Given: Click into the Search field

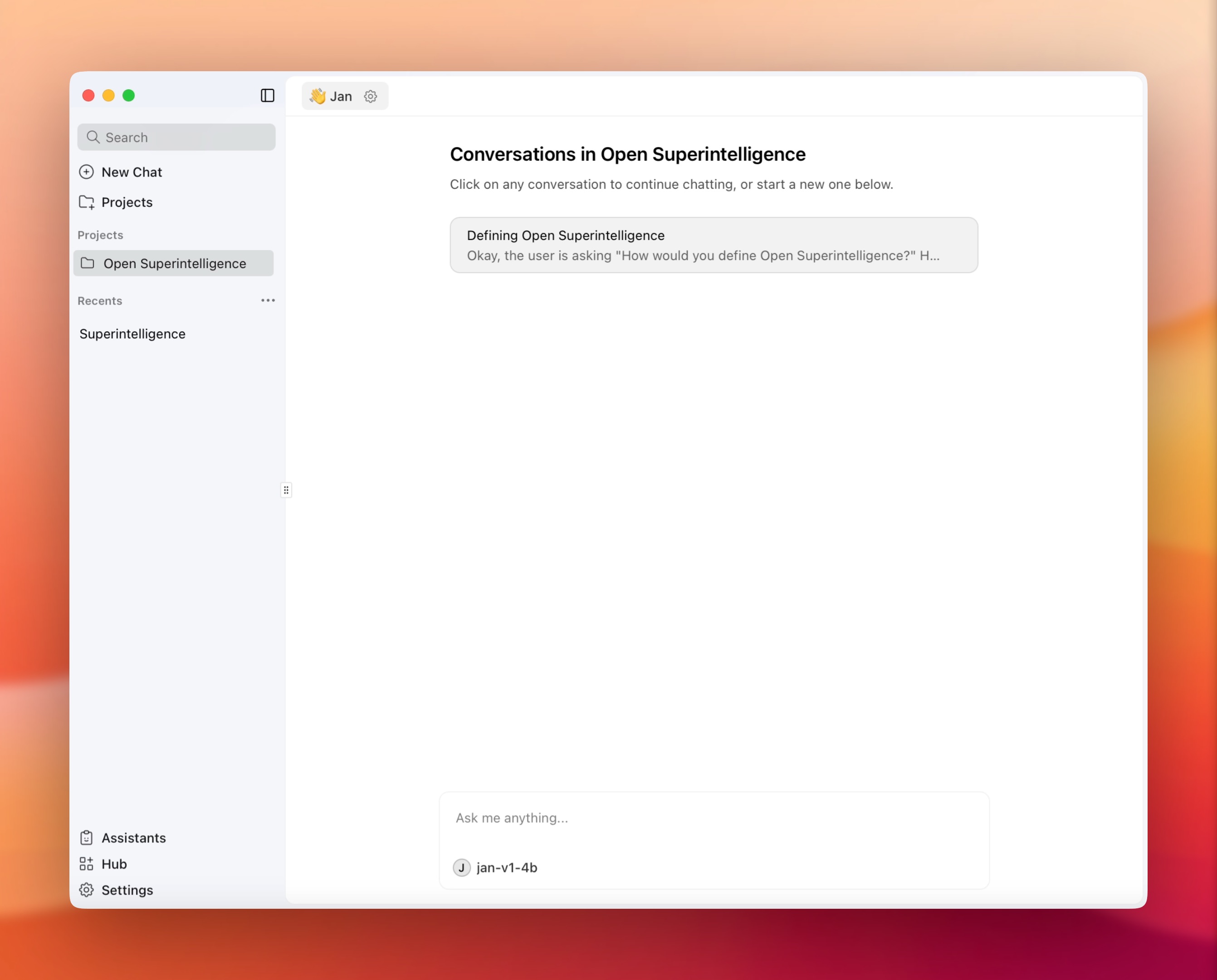Looking at the screenshot, I should (186, 137).
